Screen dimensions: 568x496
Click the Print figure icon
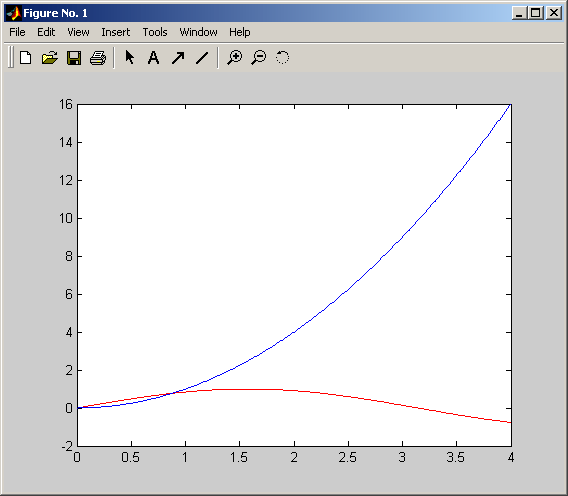(x=98, y=58)
